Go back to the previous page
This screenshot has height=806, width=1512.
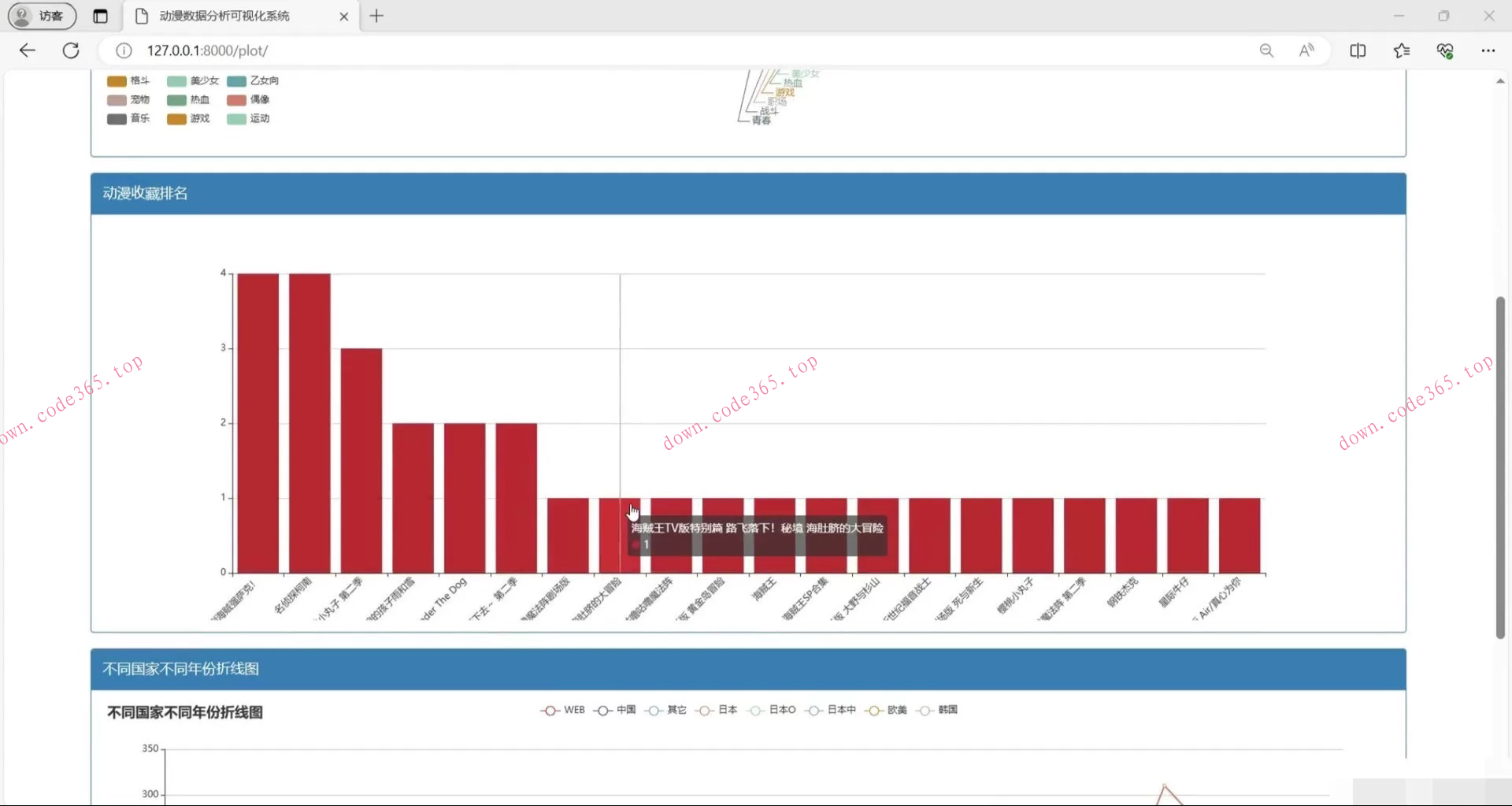[x=28, y=50]
